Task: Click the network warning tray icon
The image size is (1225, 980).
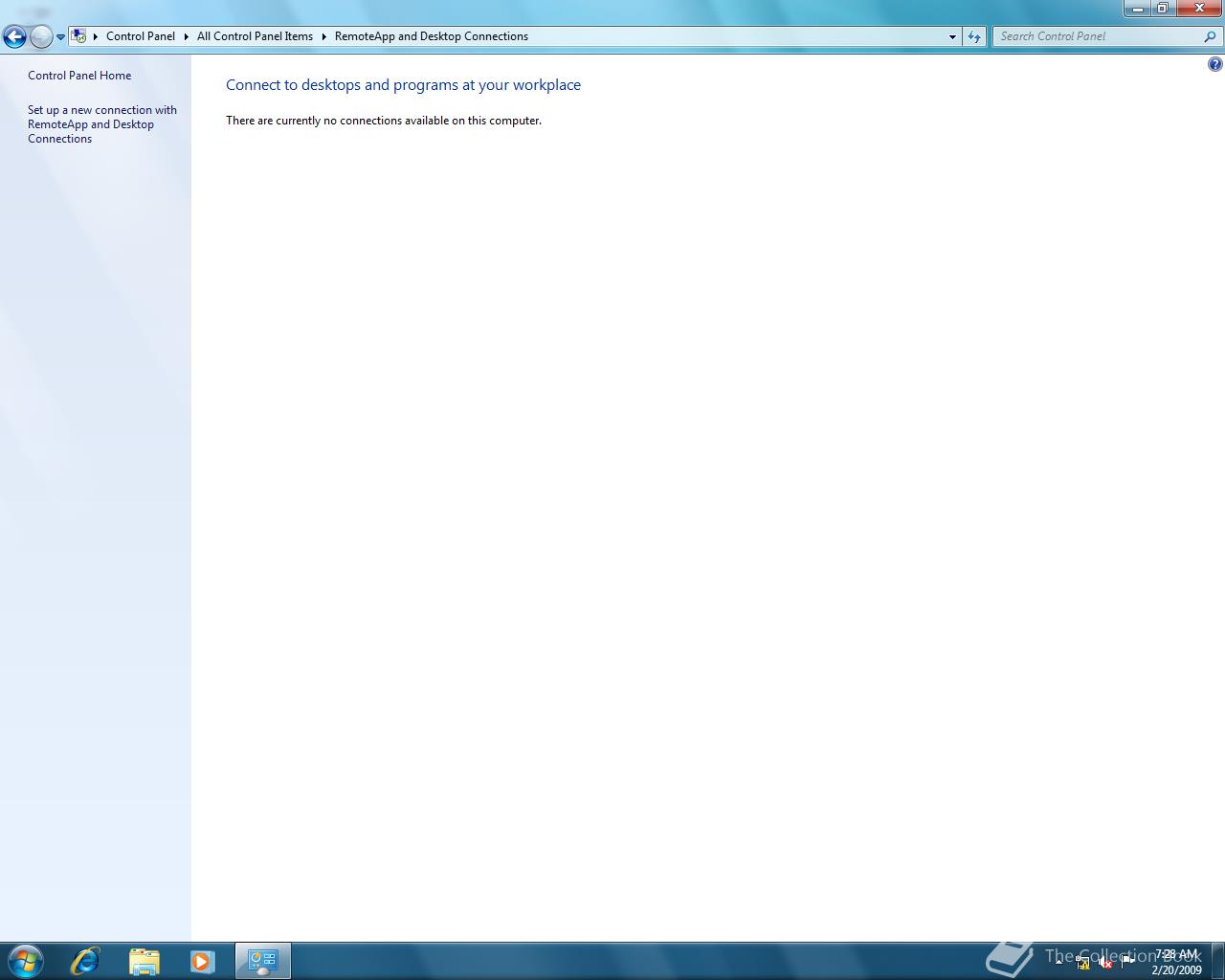Action: [1082, 963]
